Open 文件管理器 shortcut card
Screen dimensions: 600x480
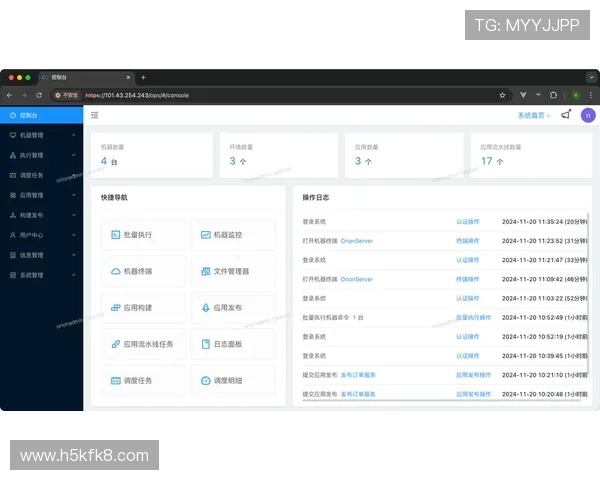tap(233, 271)
